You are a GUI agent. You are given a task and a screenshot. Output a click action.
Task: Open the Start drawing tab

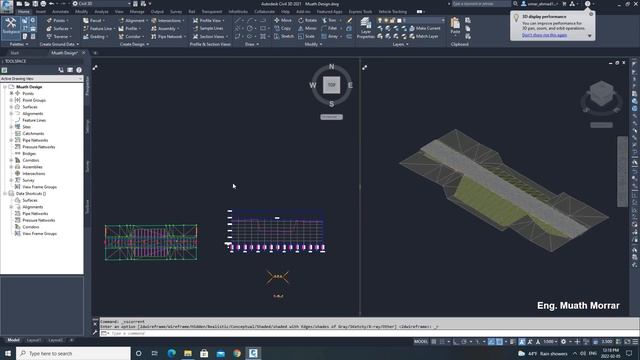pyautogui.click(x=15, y=53)
